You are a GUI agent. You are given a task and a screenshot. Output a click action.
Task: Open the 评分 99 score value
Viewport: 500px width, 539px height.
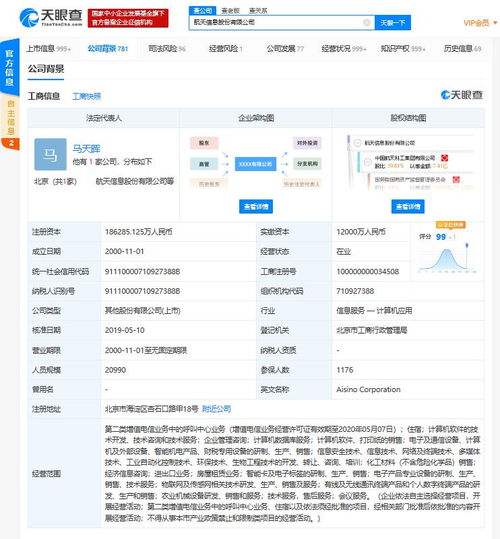[x=441, y=236]
